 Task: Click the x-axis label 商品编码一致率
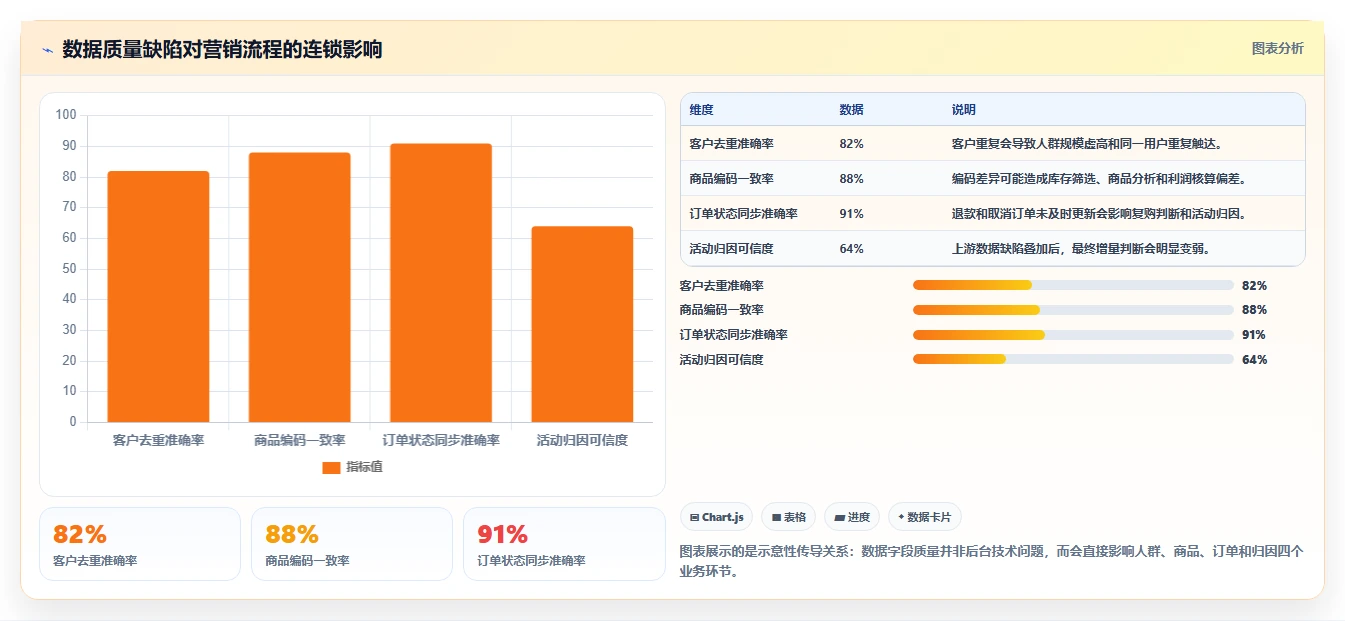tap(300, 440)
